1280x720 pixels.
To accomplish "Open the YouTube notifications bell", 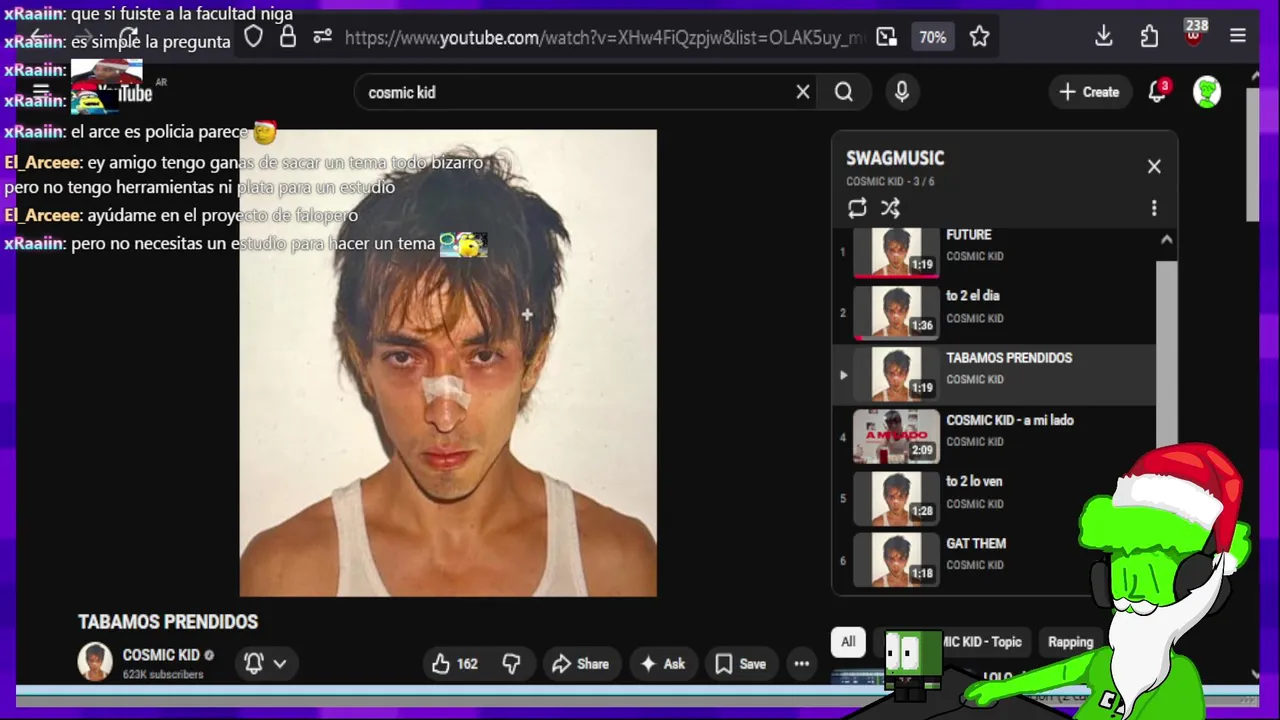I will click(x=1158, y=91).
